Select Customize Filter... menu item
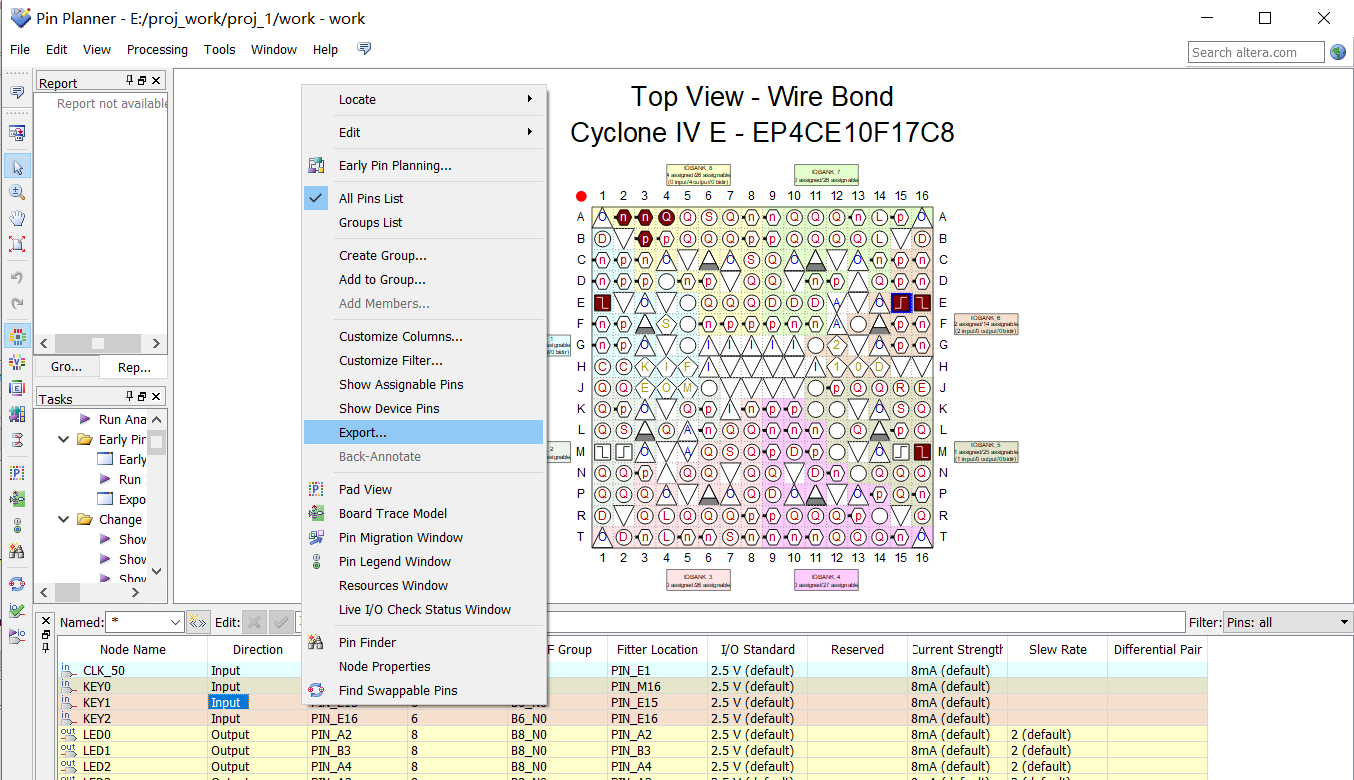The image size is (1354, 780). coord(425,360)
